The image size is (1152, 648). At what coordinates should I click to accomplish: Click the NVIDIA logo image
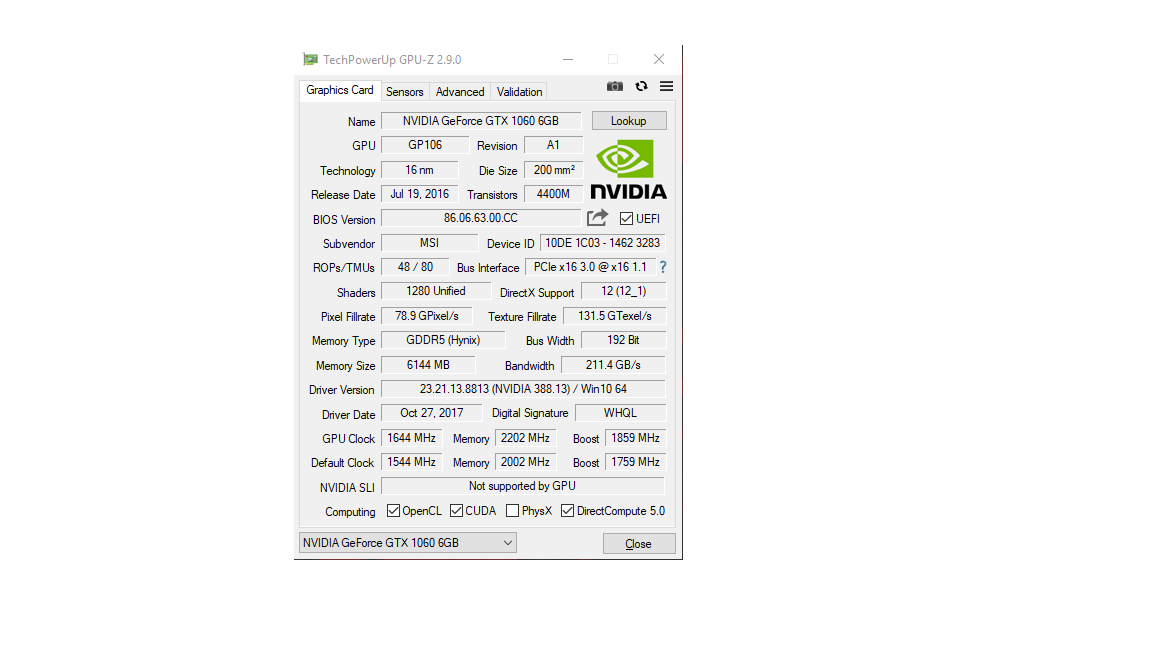[x=629, y=170]
